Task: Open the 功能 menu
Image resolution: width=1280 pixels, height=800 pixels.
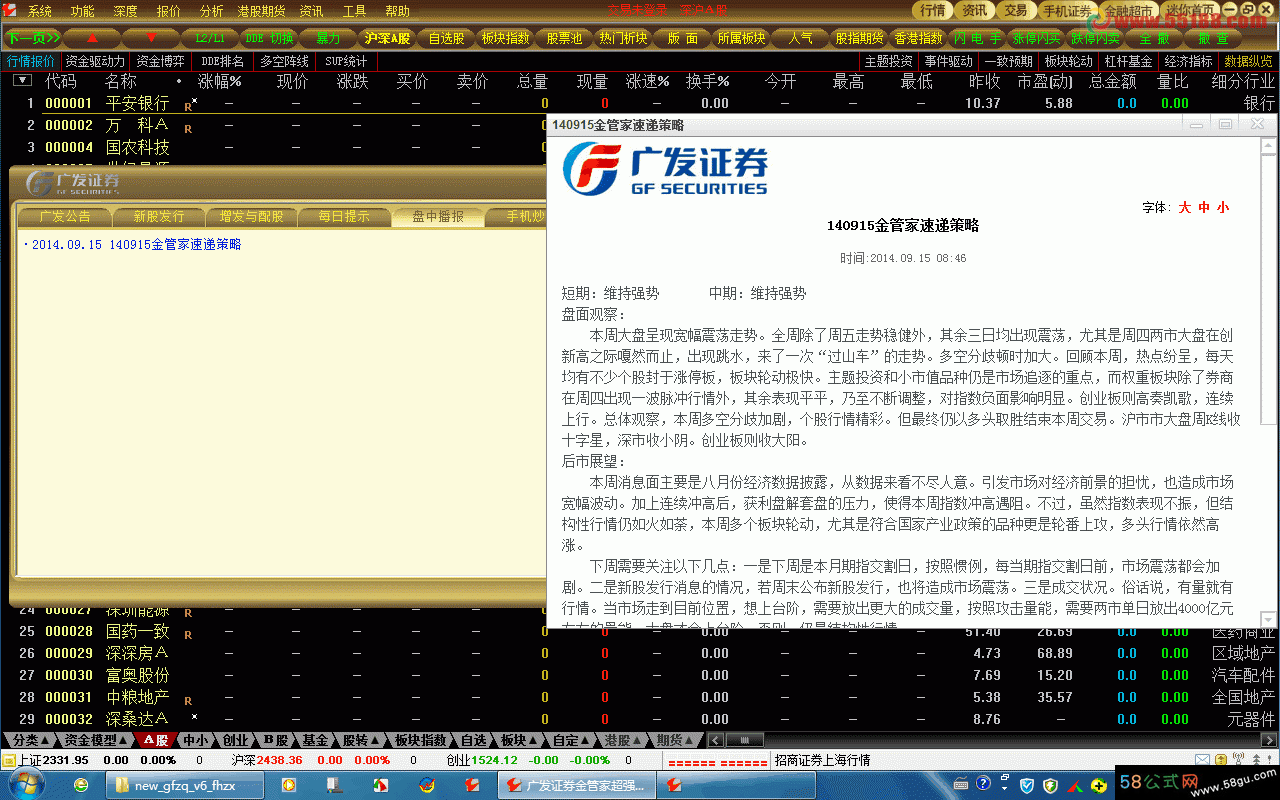Action: coord(82,12)
